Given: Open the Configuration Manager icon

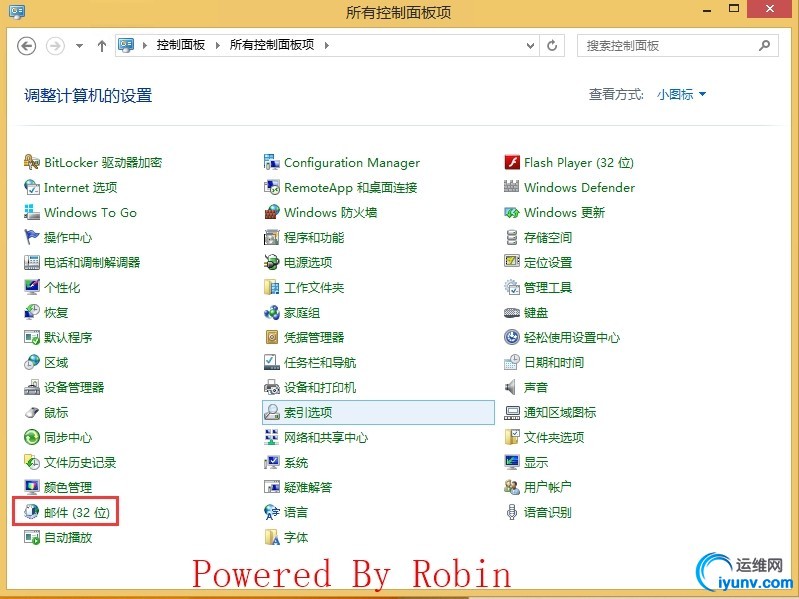Looking at the screenshot, I should click(x=272, y=162).
